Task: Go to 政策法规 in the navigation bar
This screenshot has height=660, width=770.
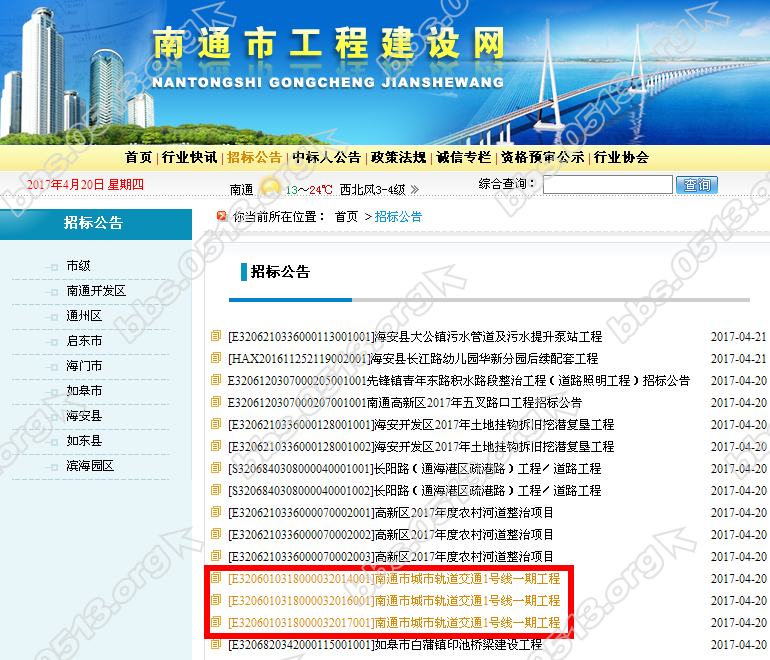Action: click(397, 157)
